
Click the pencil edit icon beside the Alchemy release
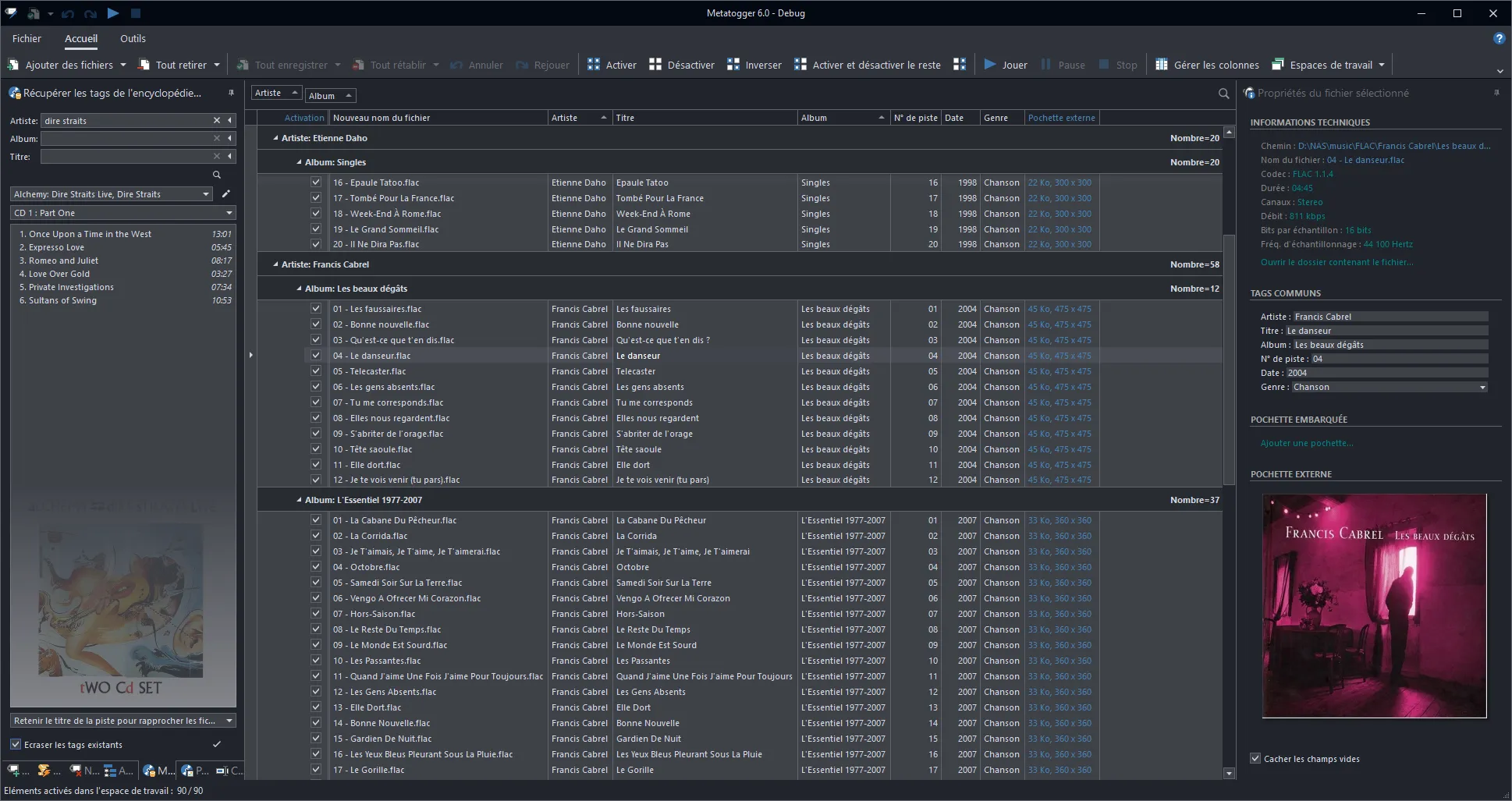click(225, 193)
